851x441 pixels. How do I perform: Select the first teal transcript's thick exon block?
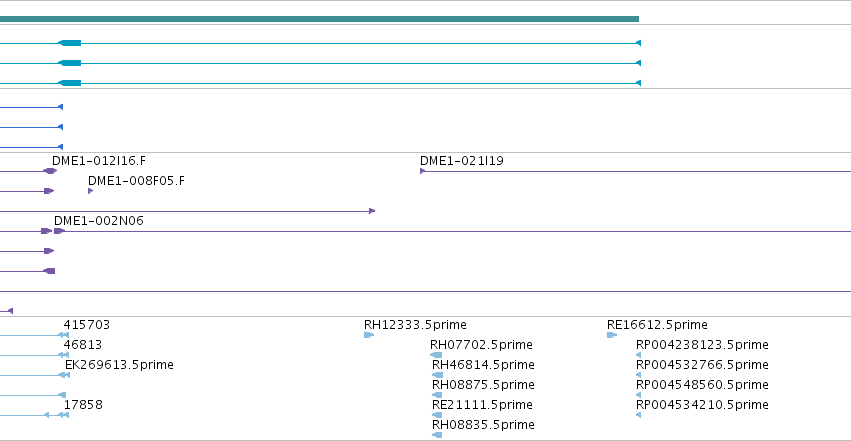(x=69, y=43)
